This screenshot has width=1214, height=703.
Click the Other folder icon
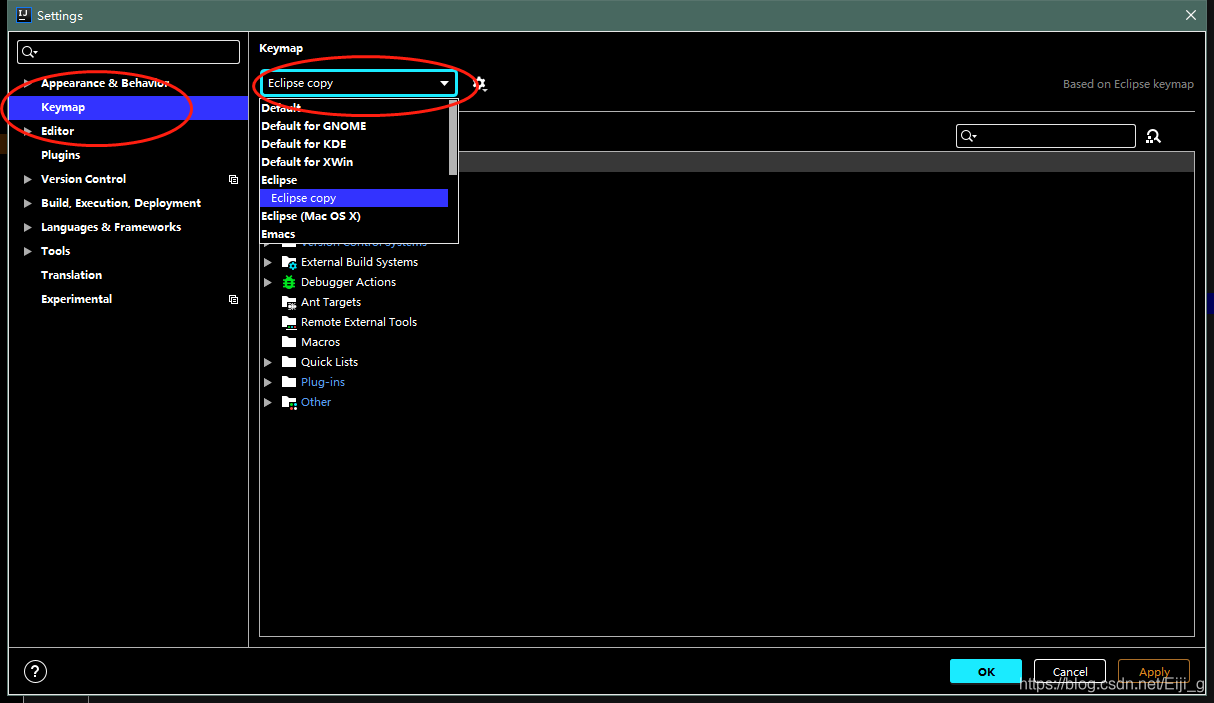[289, 402]
